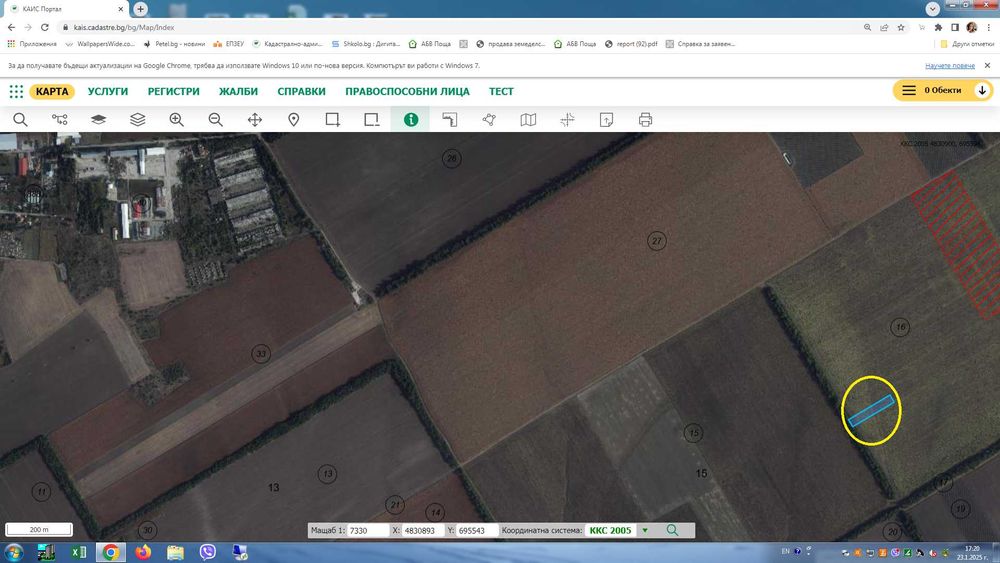Screen dimensions: 1000x563
Task: Expand the objects panel down arrow
Action: click(982, 91)
